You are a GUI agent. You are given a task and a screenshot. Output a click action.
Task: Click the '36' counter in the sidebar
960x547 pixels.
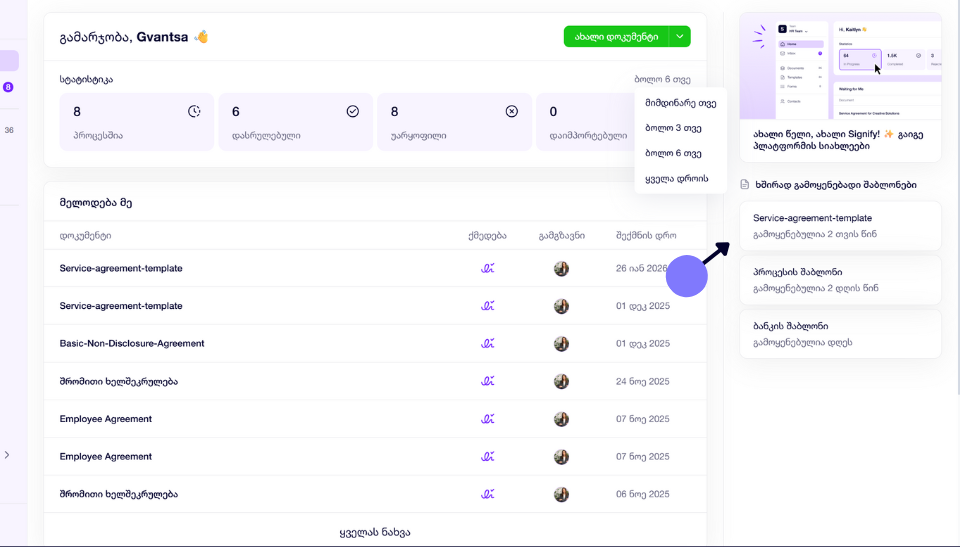click(x=9, y=130)
